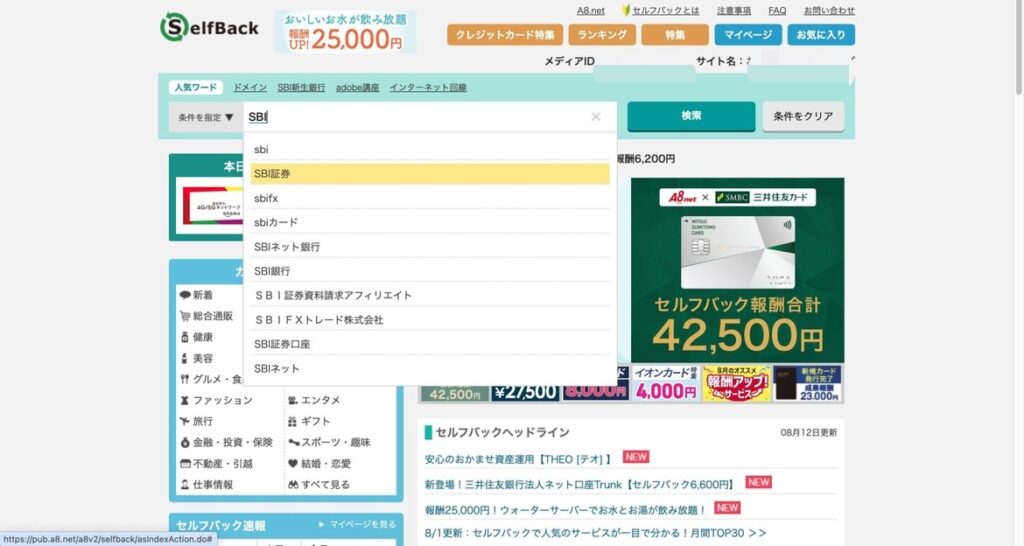
Task: Open the お気に入り list
Action: tap(821, 35)
